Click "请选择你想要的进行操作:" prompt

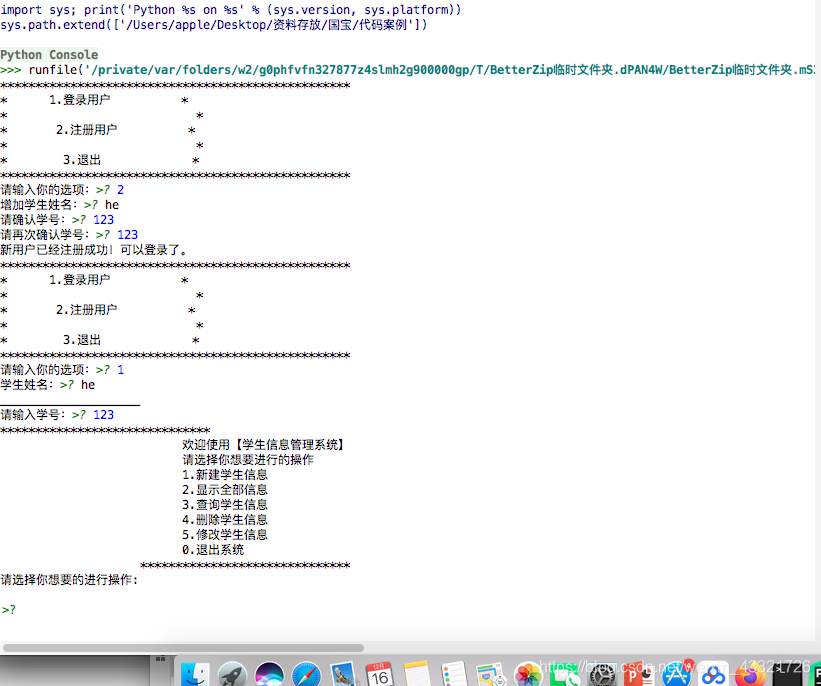(69, 580)
